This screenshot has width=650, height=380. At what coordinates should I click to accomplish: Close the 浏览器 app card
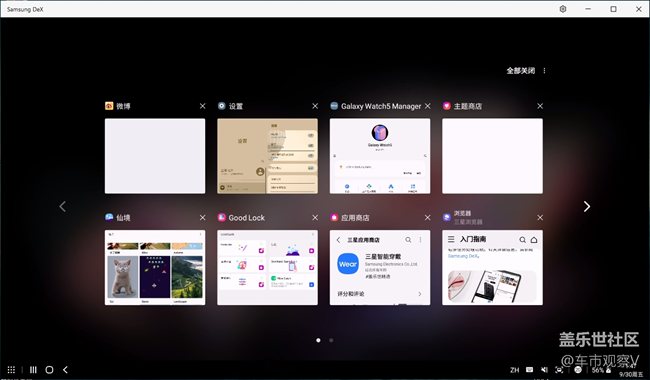click(540, 218)
